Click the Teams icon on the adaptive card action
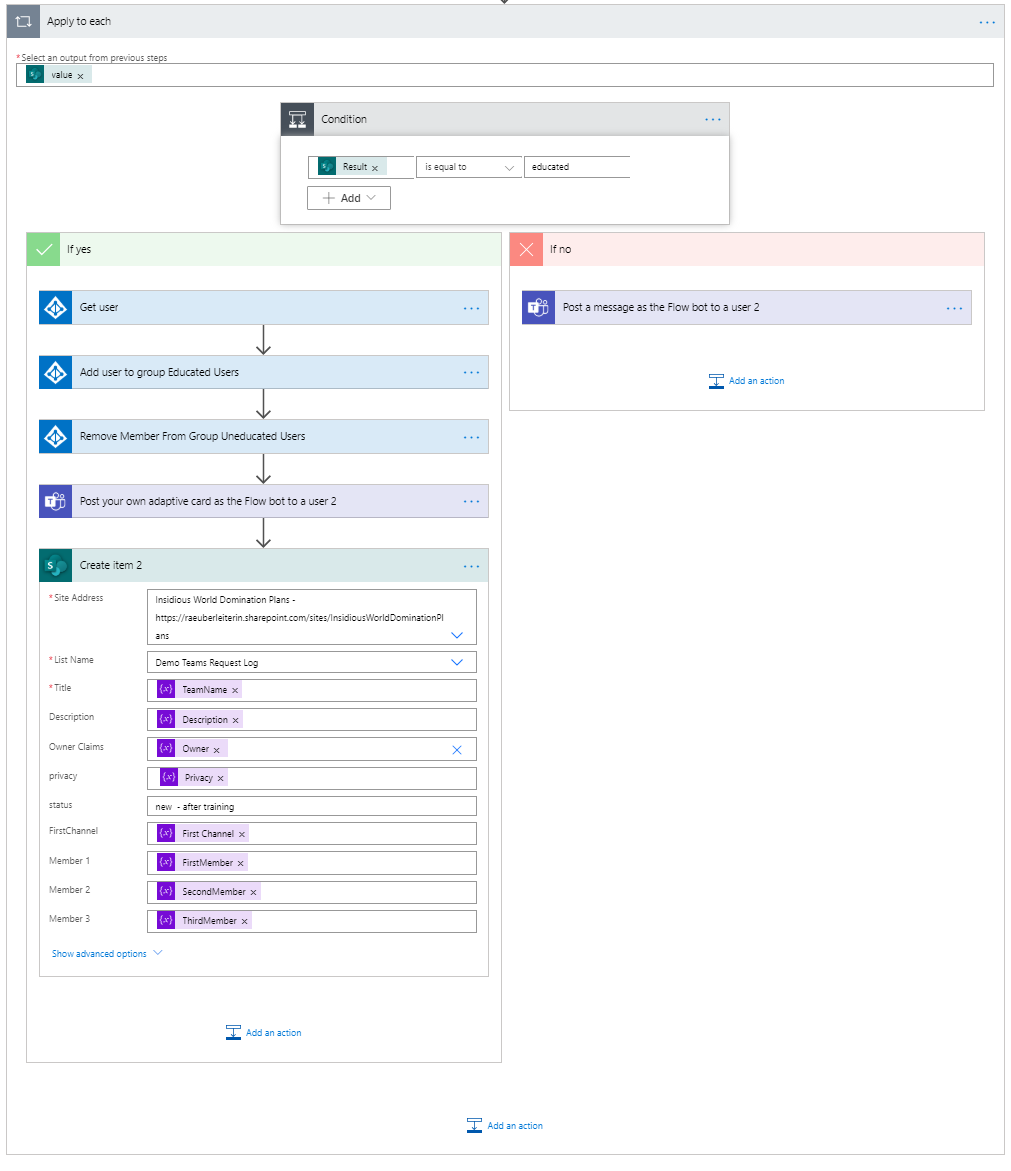This screenshot has height=1171, width=1011. [x=55, y=501]
